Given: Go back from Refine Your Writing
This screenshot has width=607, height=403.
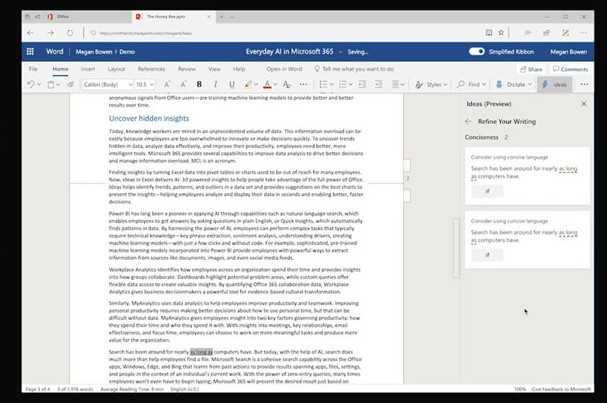Looking at the screenshot, I should click(x=468, y=121).
